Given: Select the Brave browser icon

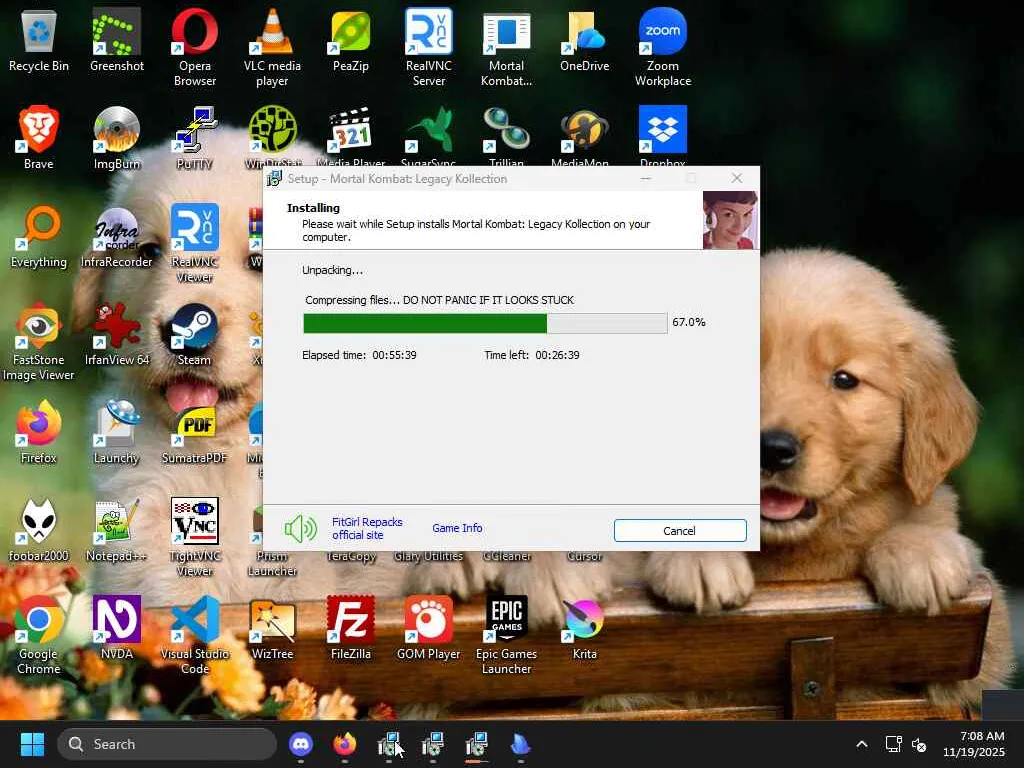Looking at the screenshot, I should click(39, 138).
